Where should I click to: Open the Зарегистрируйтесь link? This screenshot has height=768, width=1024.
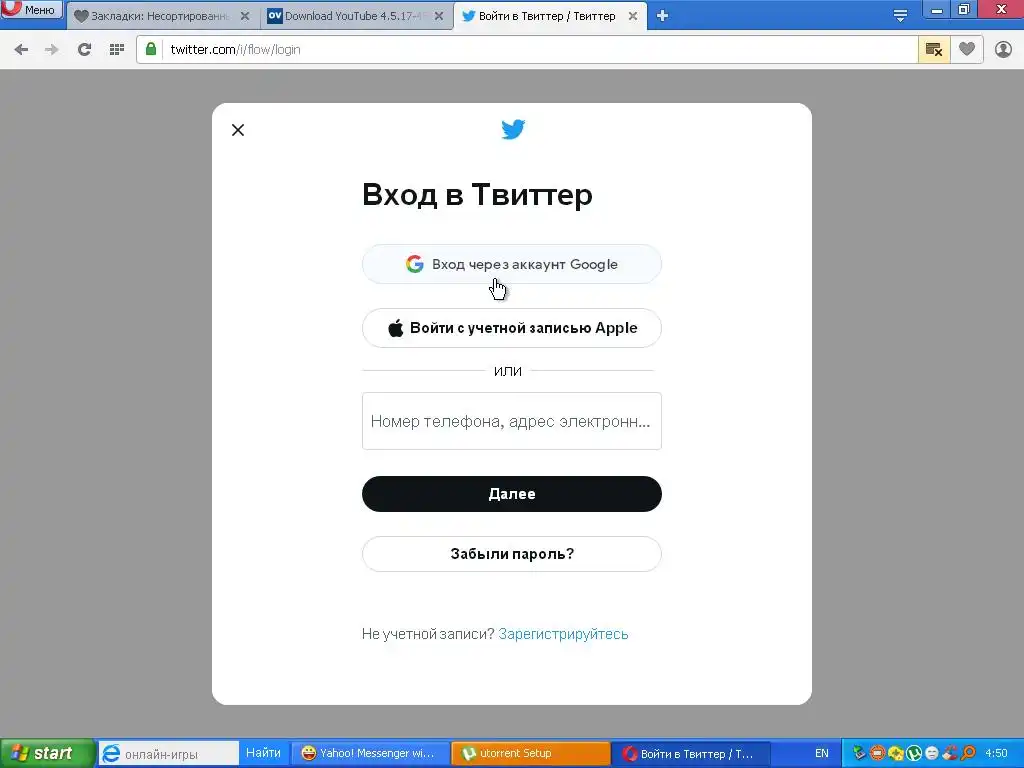[x=563, y=634]
